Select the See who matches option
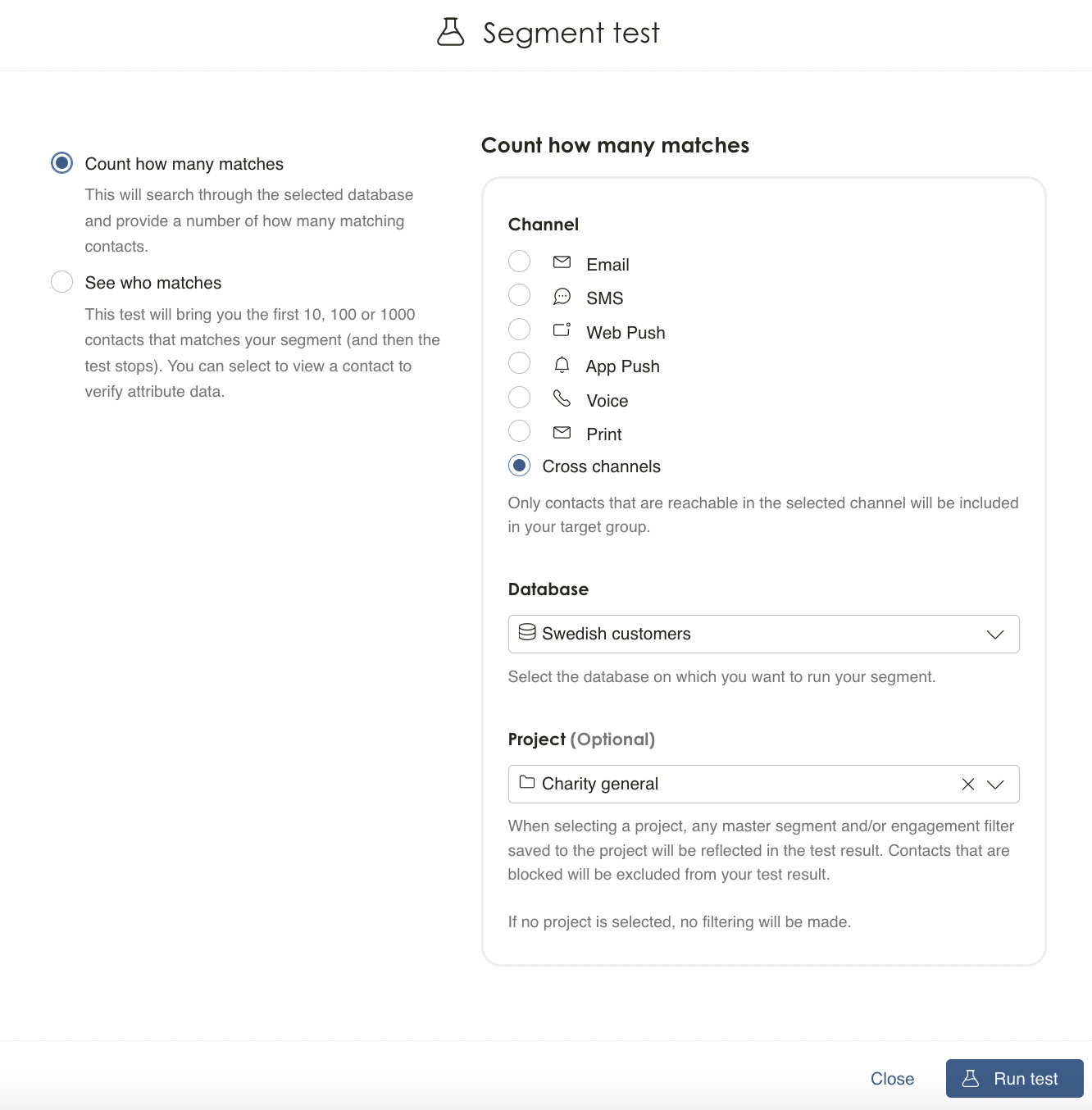This screenshot has height=1110, width=1092. pyautogui.click(x=61, y=282)
